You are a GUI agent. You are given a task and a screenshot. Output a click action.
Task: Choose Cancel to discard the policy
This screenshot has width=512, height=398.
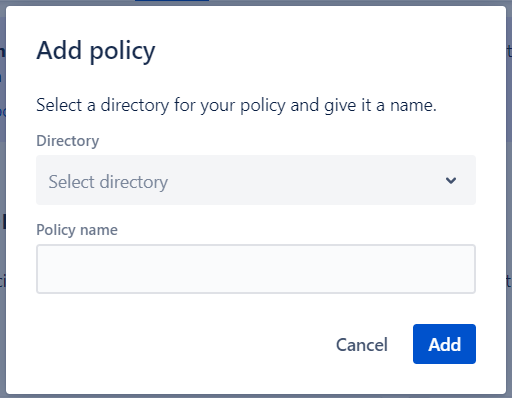click(x=362, y=344)
